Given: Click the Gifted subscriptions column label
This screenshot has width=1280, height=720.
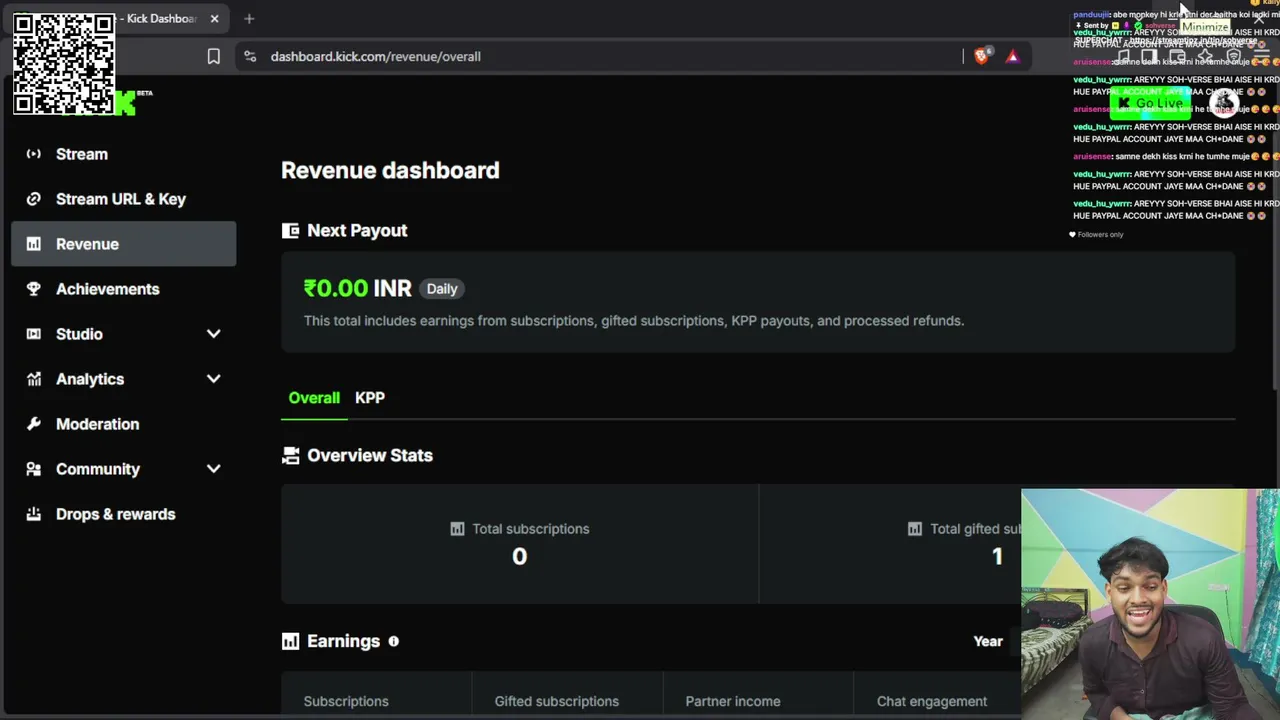Looking at the screenshot, I should (557, 702).
